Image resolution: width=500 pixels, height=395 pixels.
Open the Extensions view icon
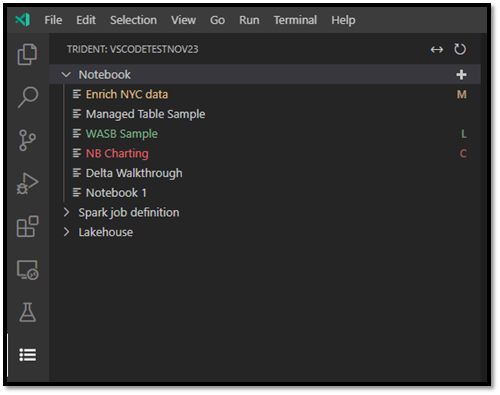coord(27,226)
